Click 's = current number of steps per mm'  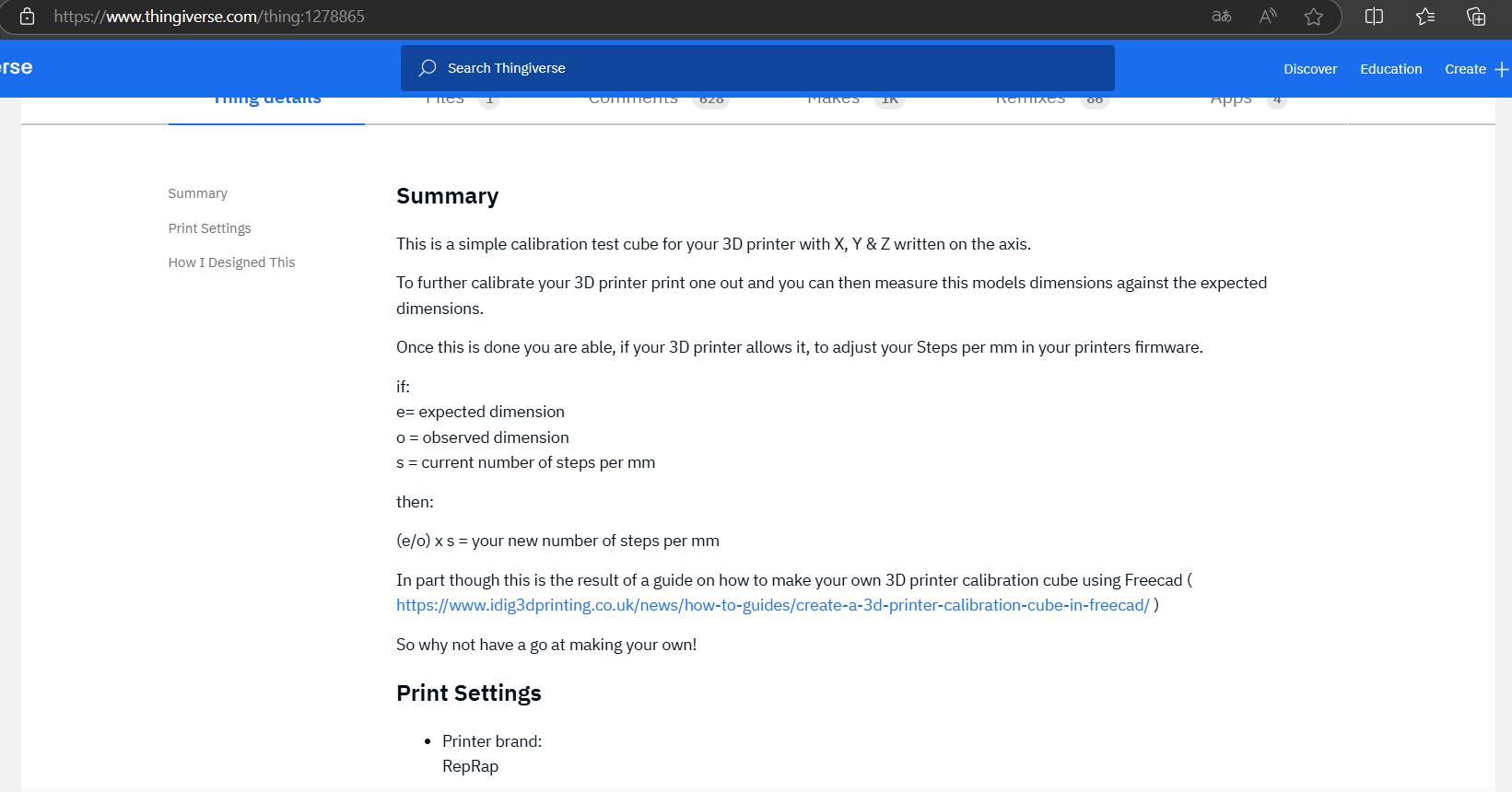tap(526, 462)
